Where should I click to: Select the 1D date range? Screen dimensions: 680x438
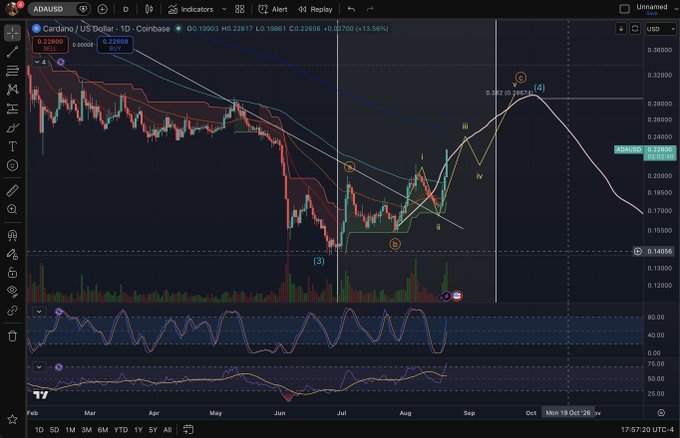[39, 430]
